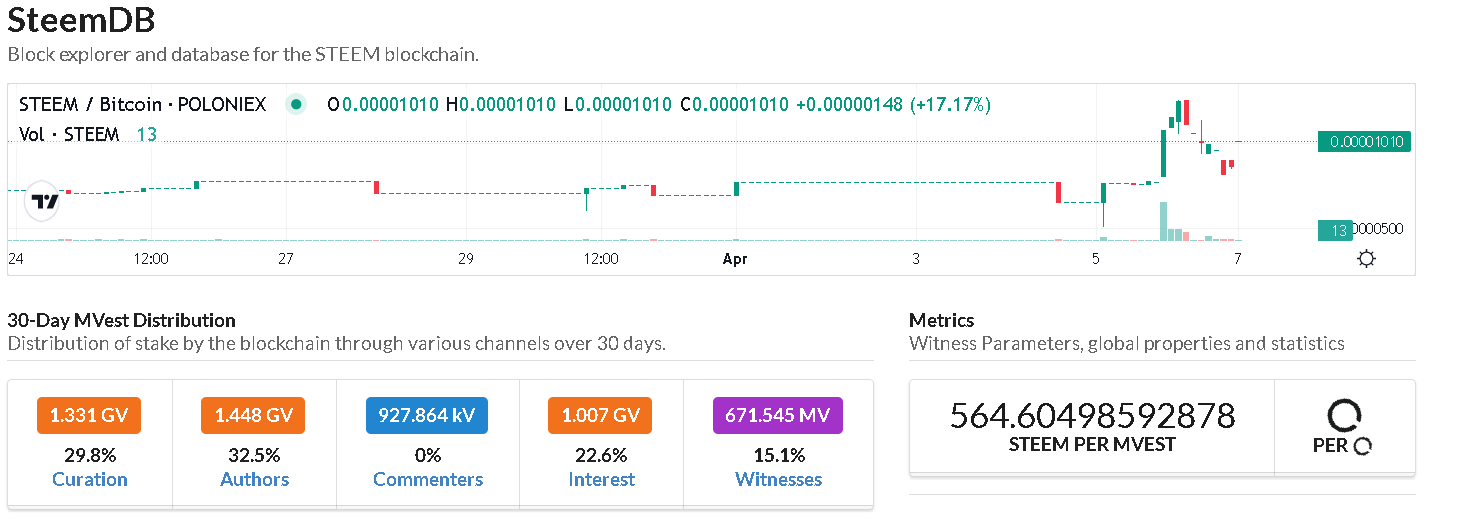The image size is (1463, 526).
Task: Select the STEEM / Bitcoin · POLONIEX symbol label
Action: (x=143, y=104)
